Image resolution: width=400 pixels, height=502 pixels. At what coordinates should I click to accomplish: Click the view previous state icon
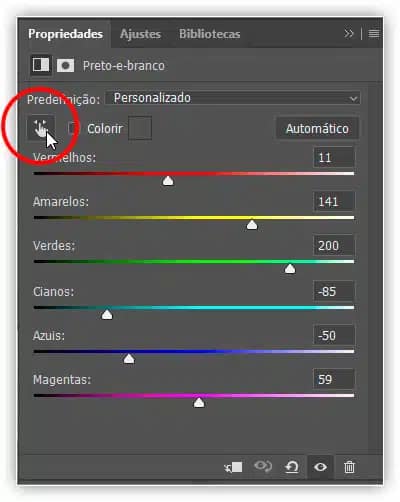coord(263,466)
